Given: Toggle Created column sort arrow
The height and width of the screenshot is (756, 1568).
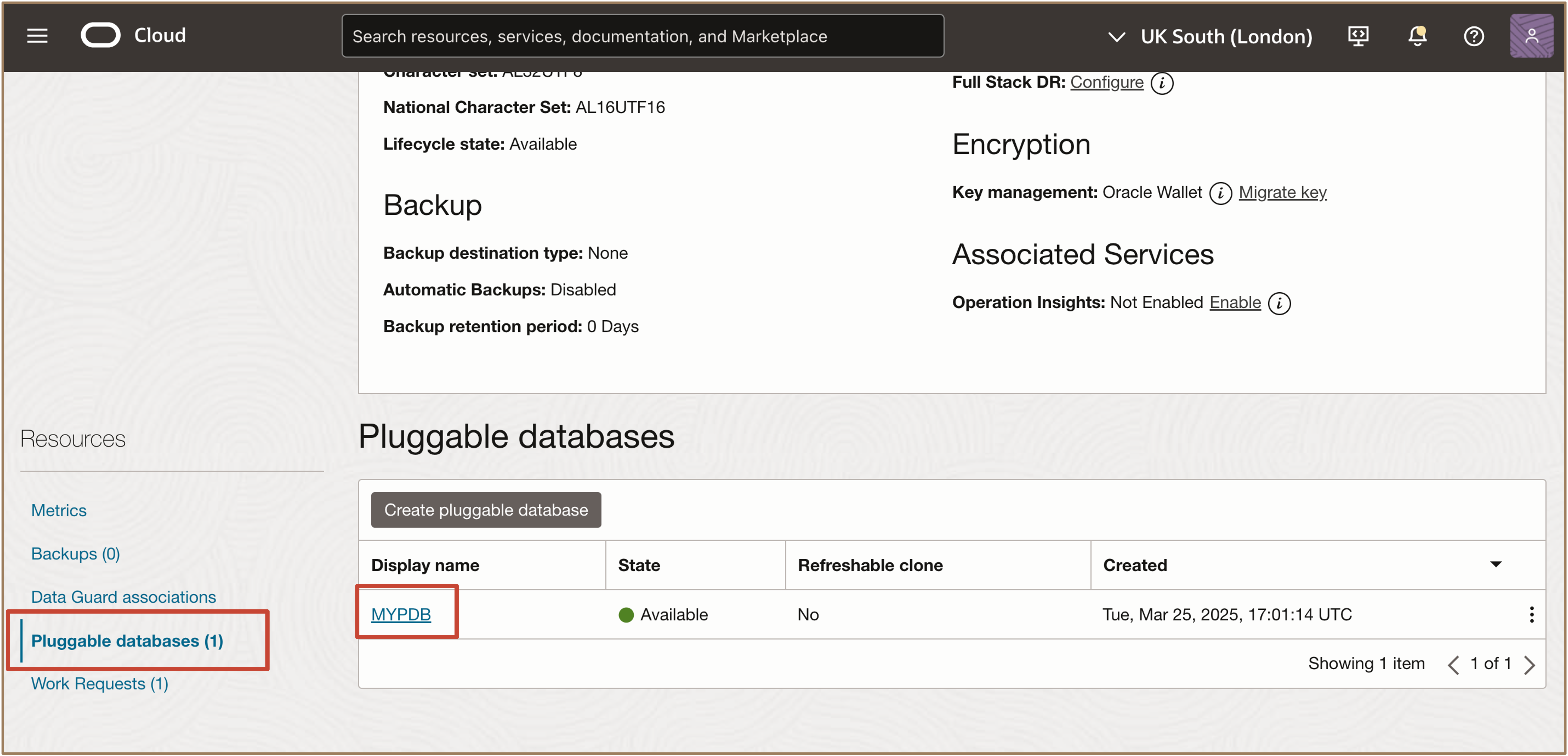Looking at the screenshot, I should click(1496, 564).
